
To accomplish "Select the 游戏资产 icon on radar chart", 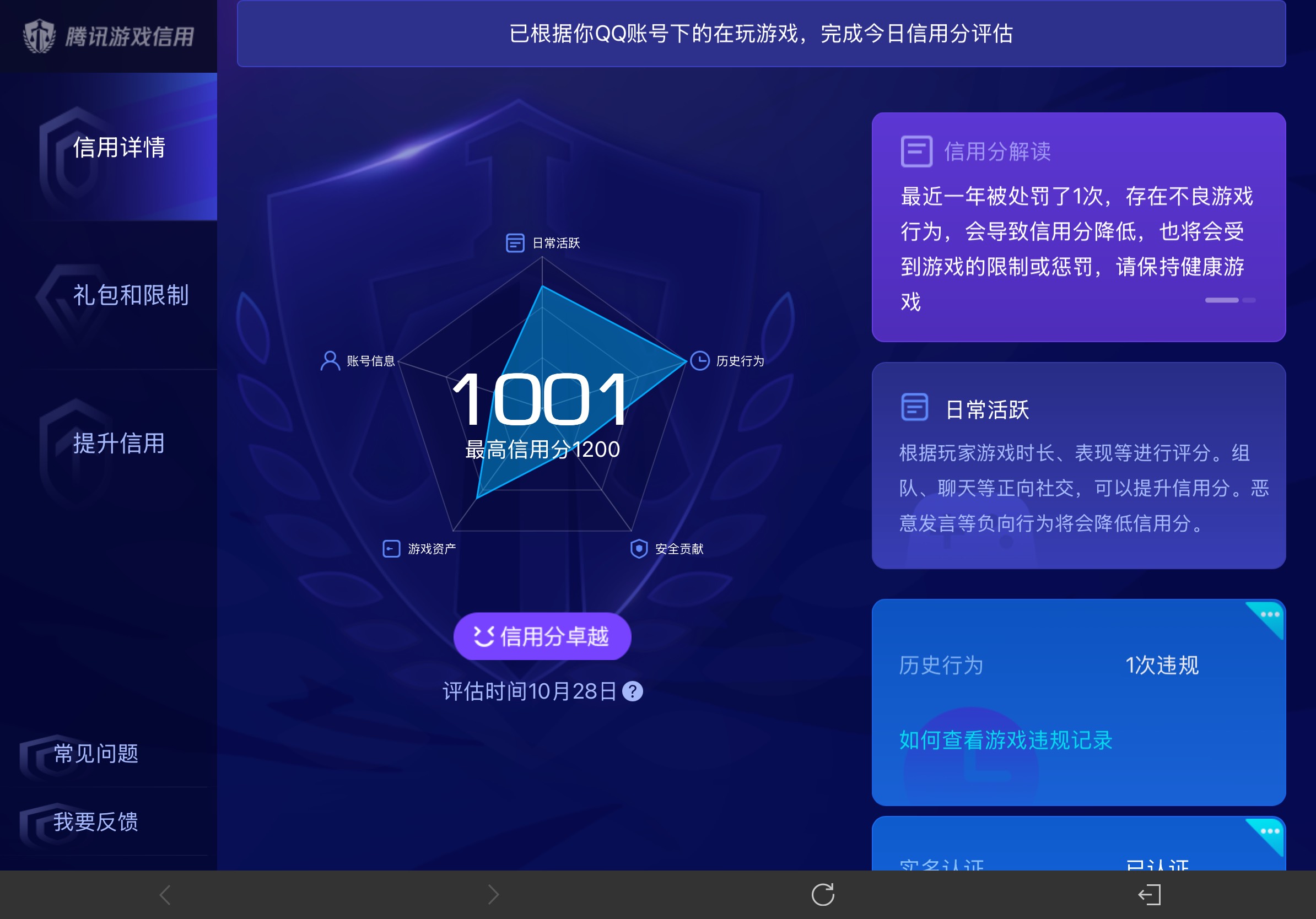I will point(391,549).
